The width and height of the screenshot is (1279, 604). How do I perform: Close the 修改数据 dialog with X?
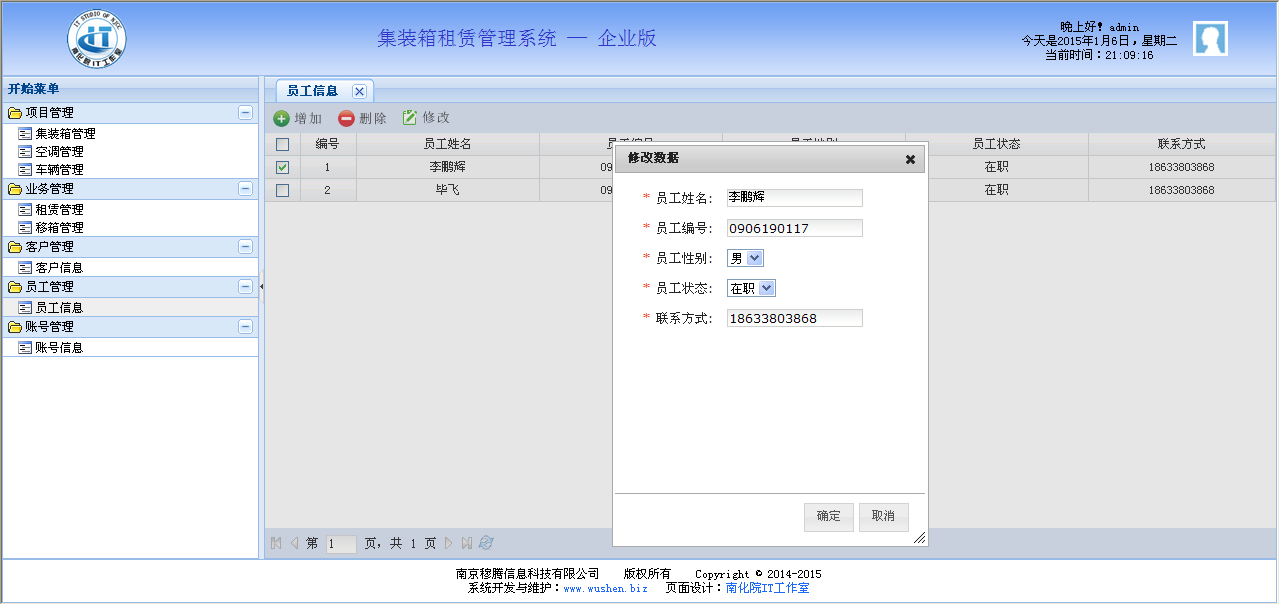pyautogui.click(x=910, y=159)
